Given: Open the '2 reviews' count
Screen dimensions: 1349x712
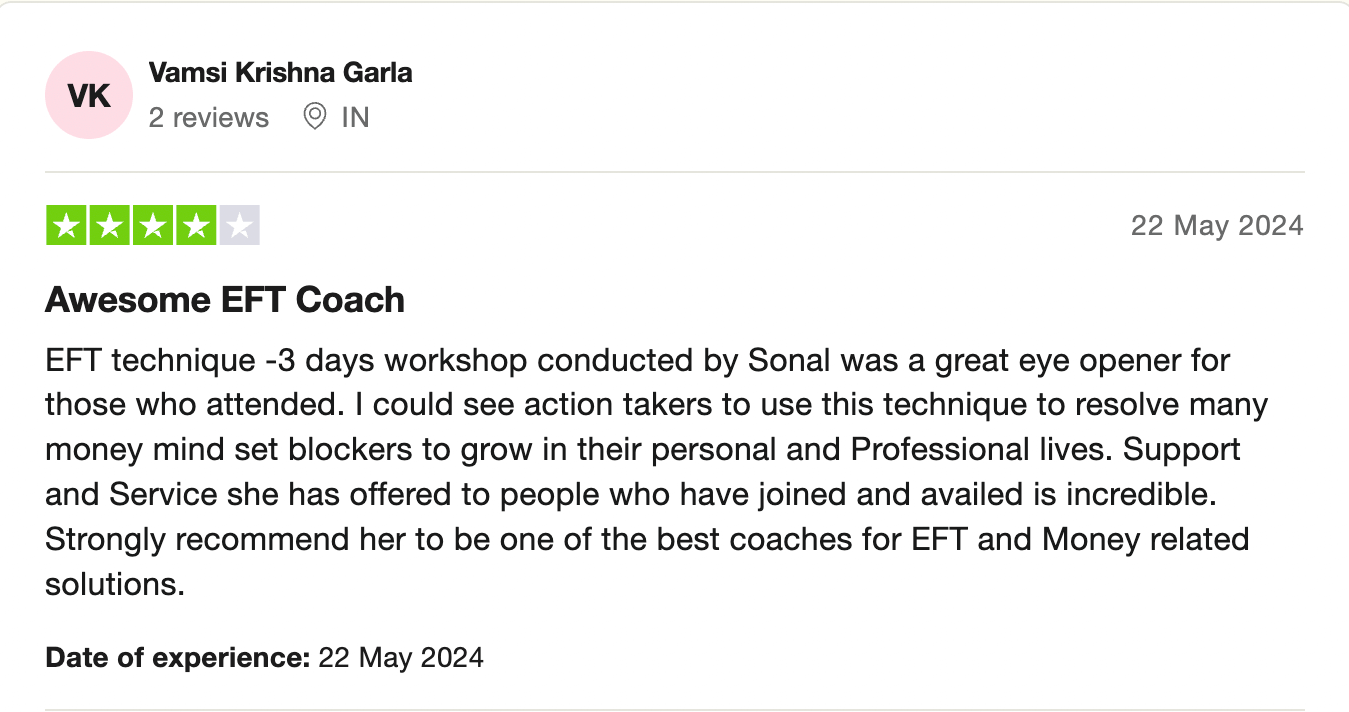Looking at the screenshot, I should point(208,118).
